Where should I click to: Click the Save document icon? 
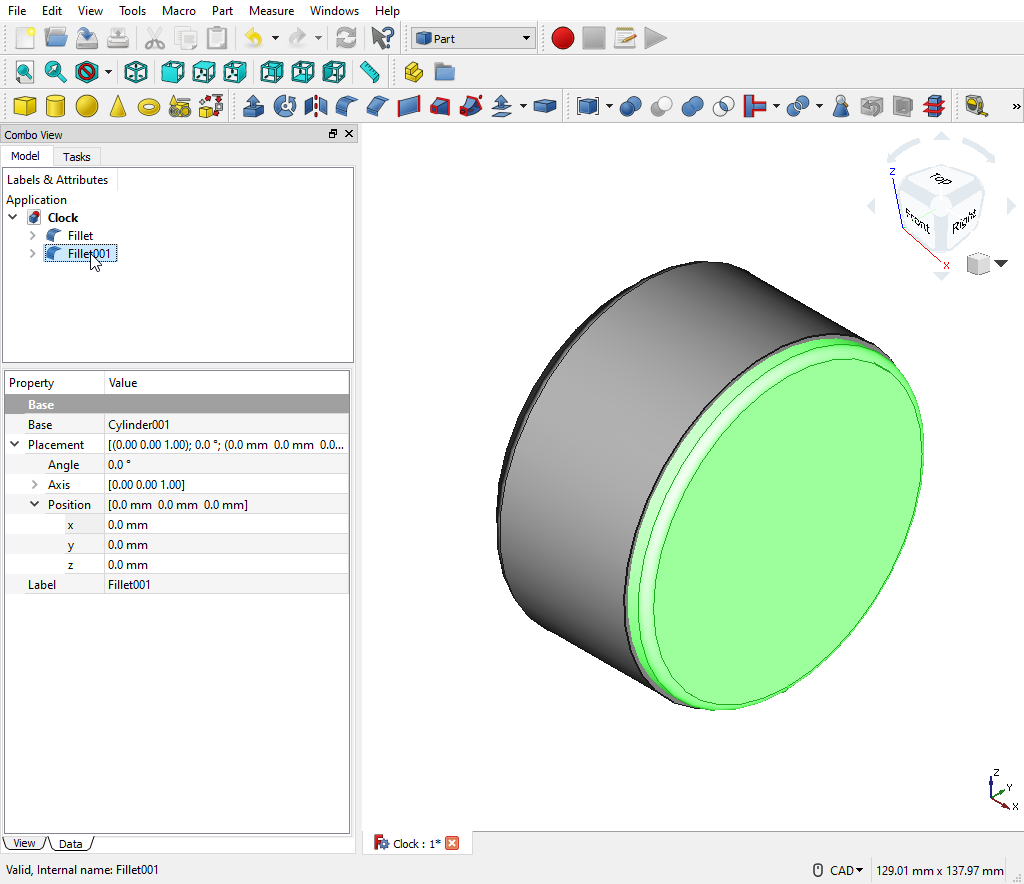(86, 38)
